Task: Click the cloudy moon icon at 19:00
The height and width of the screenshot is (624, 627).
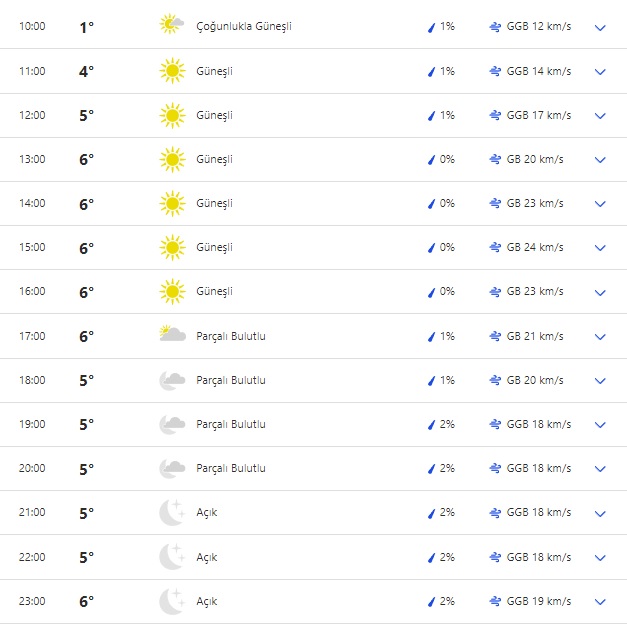Action: point(172,424)
